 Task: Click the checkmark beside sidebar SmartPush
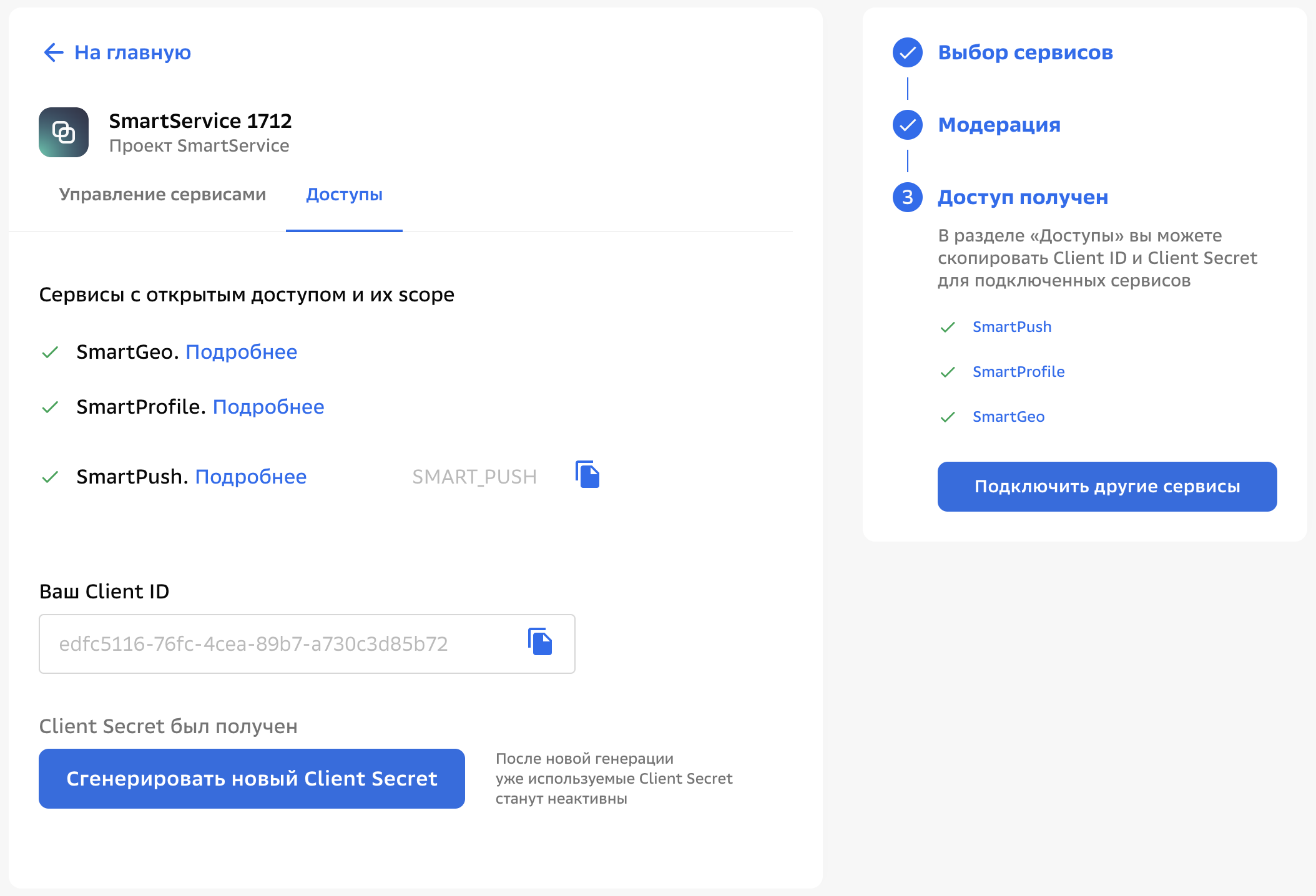click(948, 327)
